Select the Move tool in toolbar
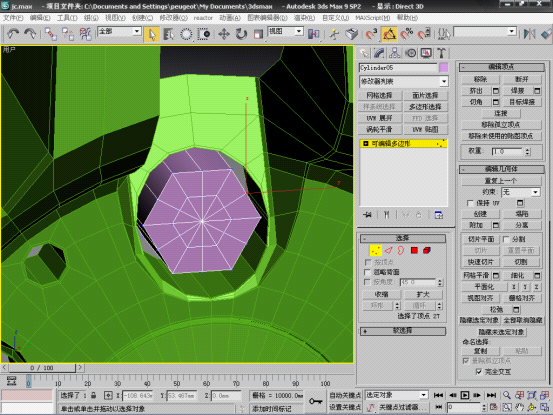 coord(224,34)
